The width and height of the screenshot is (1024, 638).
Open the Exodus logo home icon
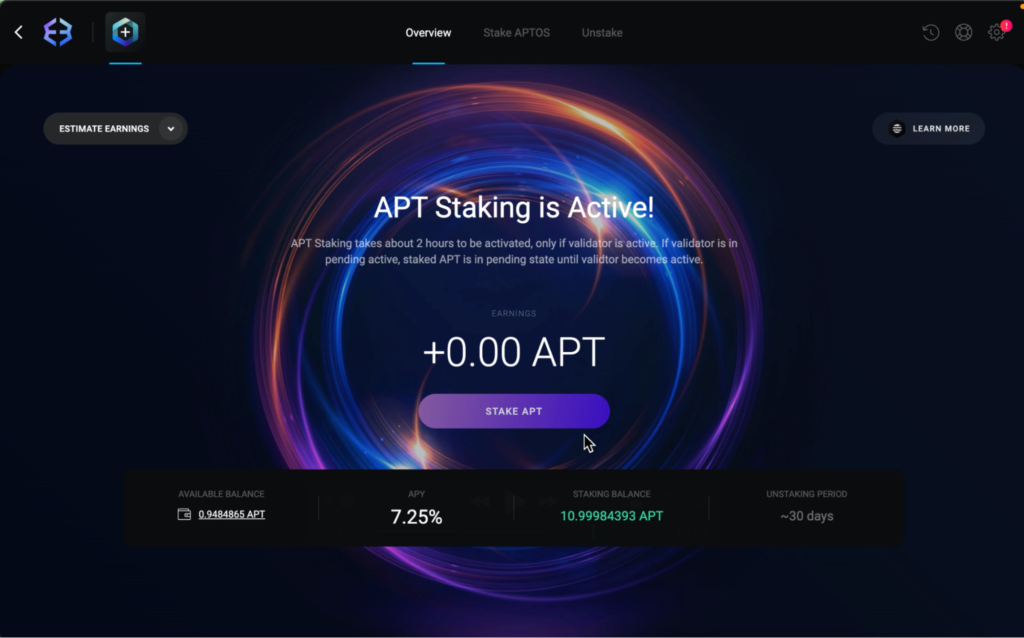(x=57, y=32)
